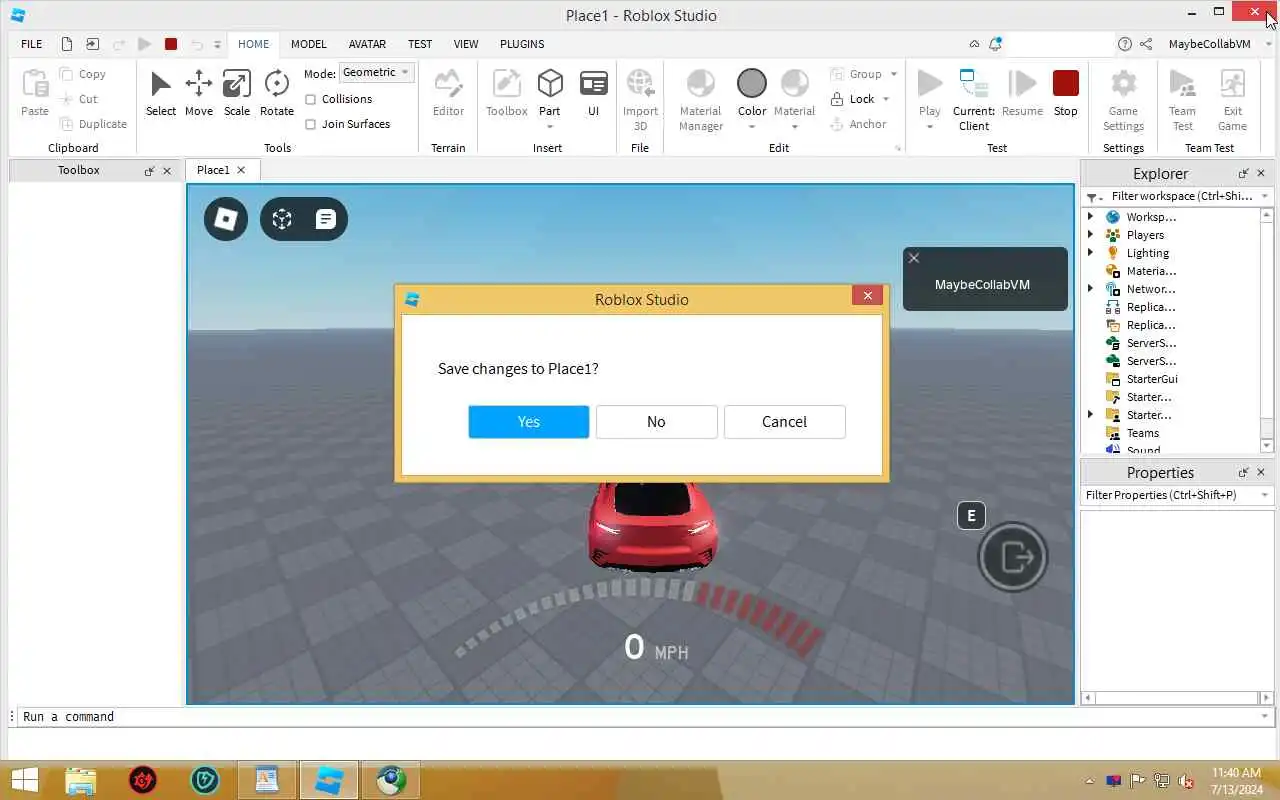Click the Filter workspace search field

pyautogui.click(x=1177, y=196)
